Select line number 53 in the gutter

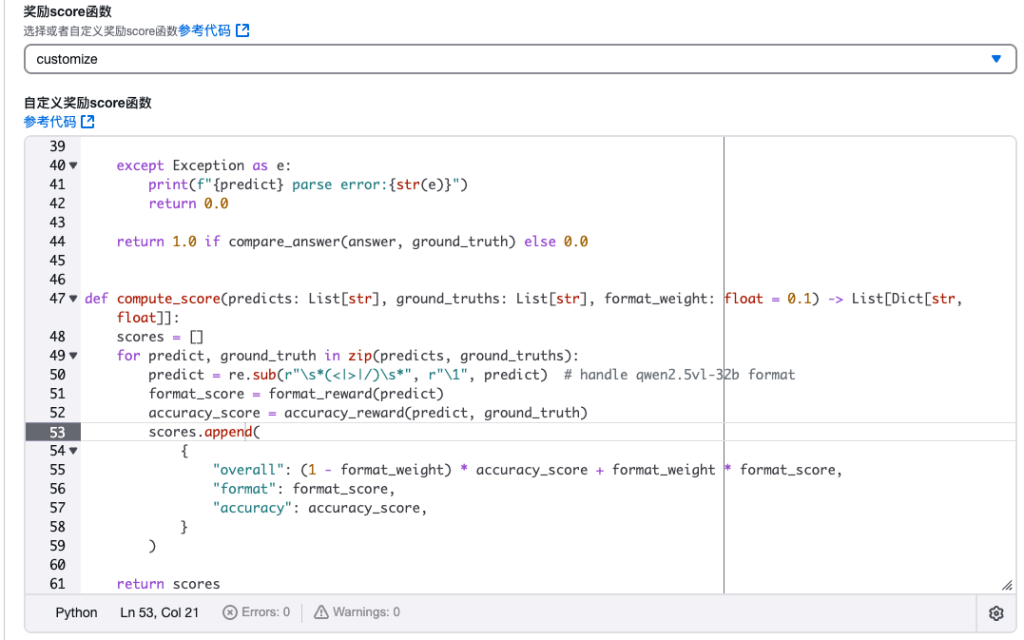(57, 432)
